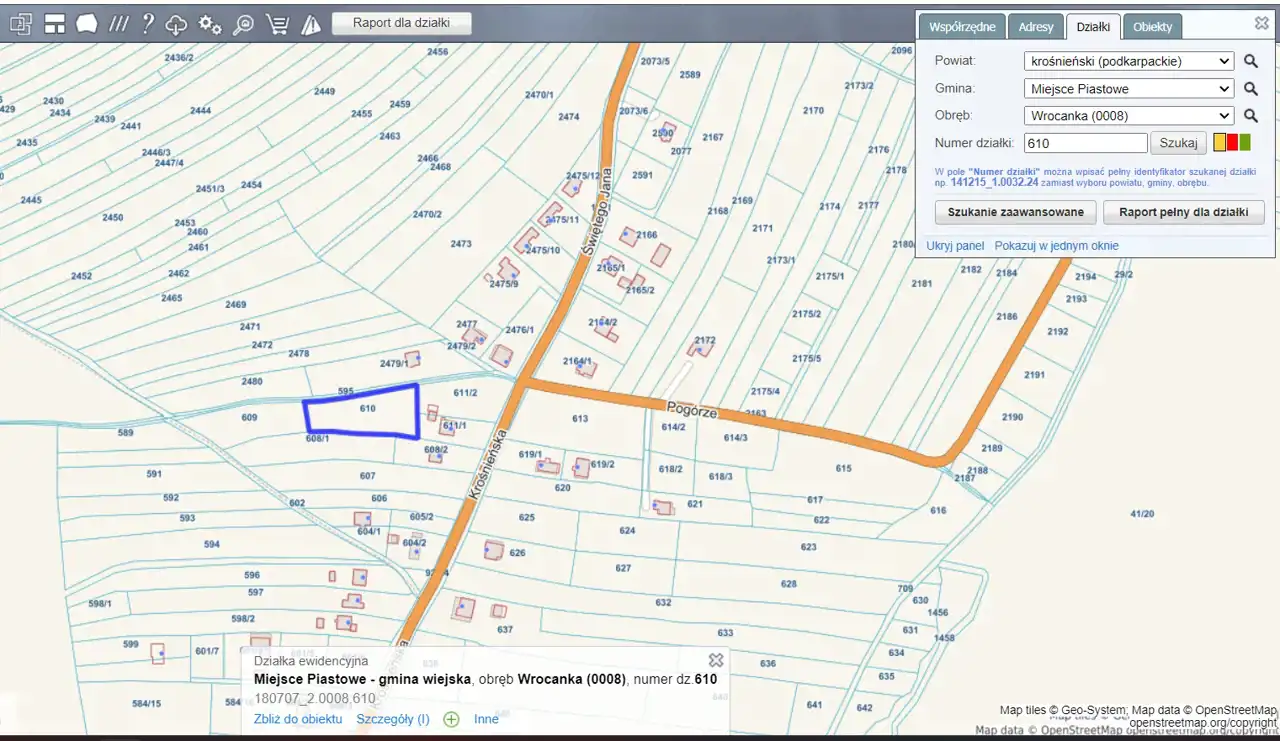Open the panel layout icon in toolbar
Image resolution: width=1280 pixels, height=741 pixels.
[x=55, y=24]
